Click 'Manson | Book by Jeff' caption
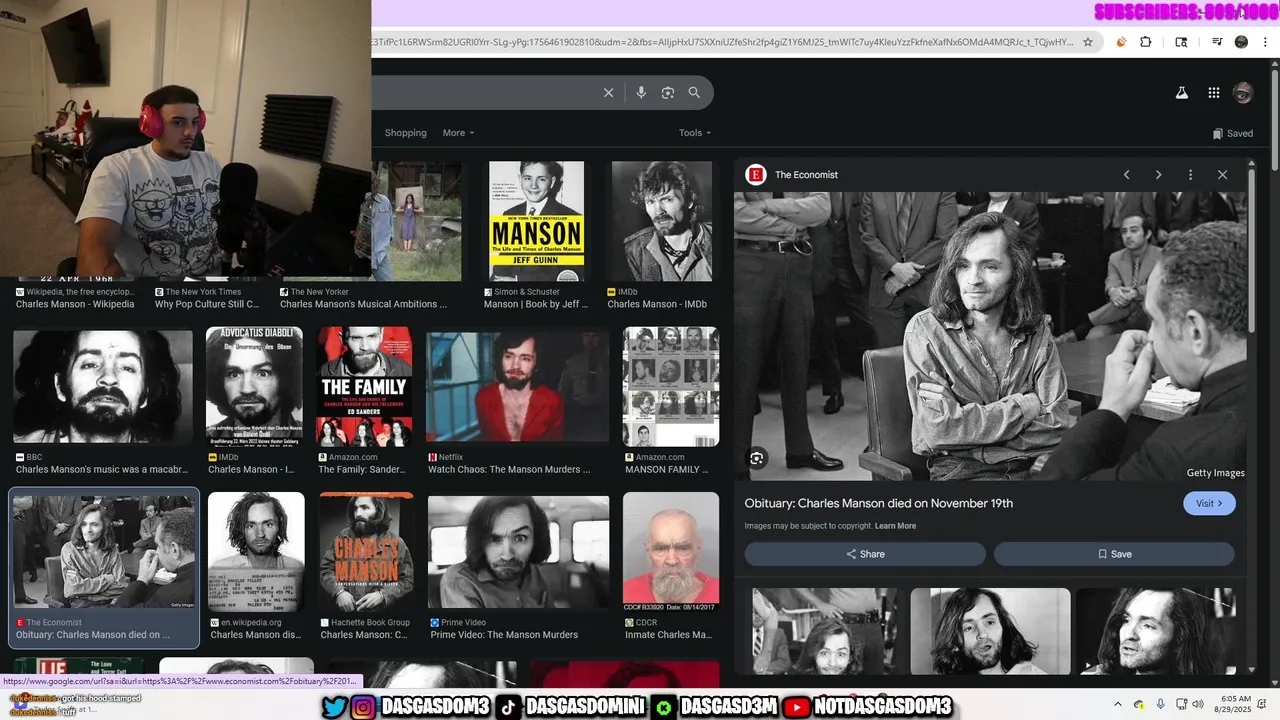 [536, 304]
